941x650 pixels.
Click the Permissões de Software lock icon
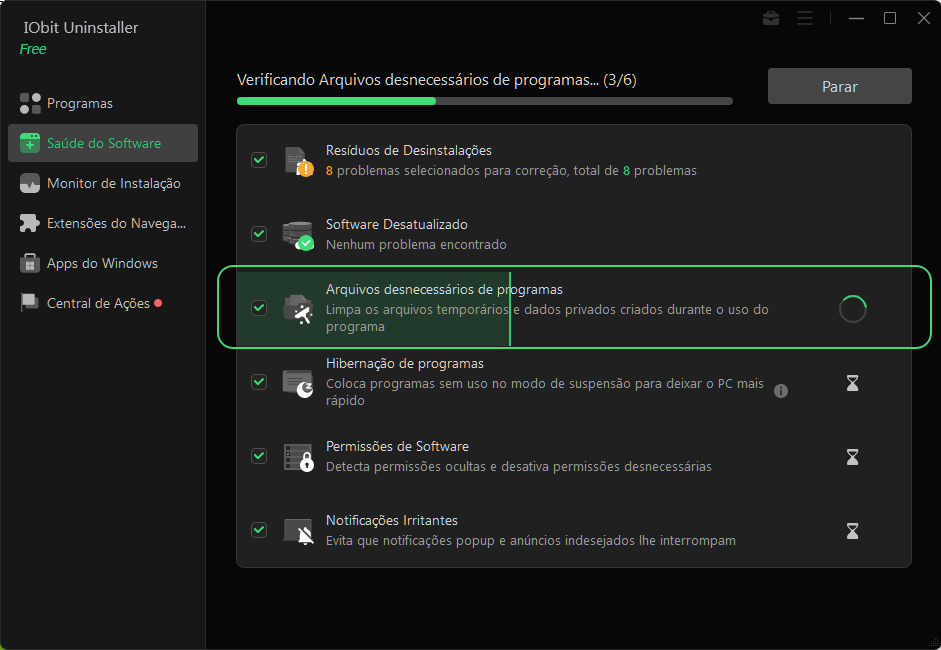coord(298,457)
